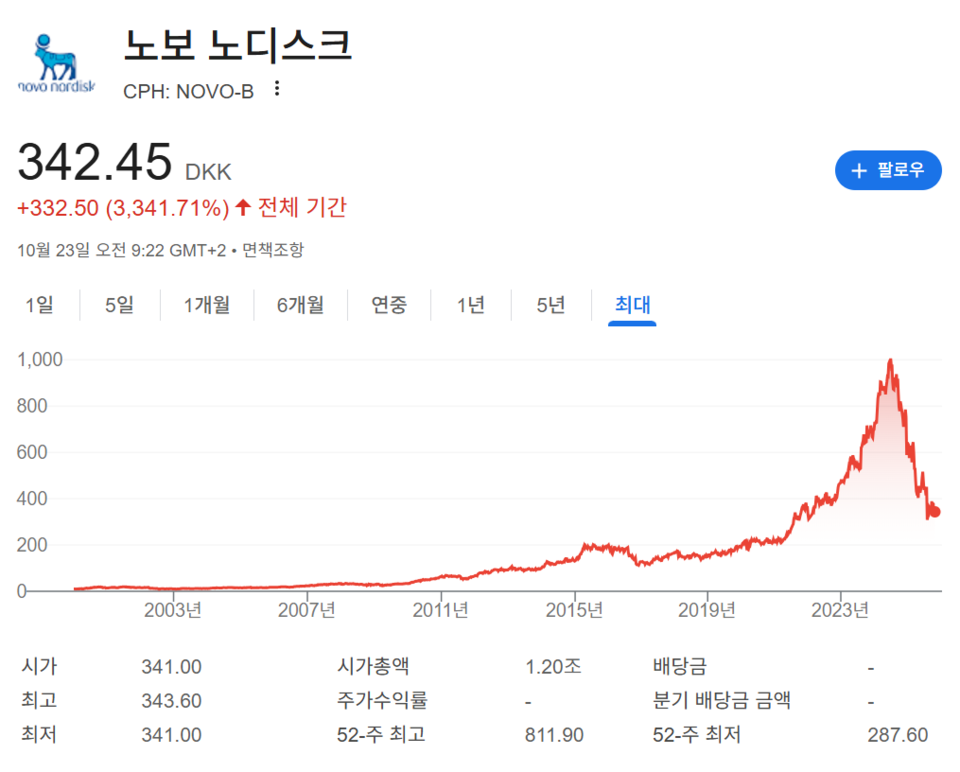Select the 5년 time range
This screenshot has height=772, width=960.
tap(550, 305)
